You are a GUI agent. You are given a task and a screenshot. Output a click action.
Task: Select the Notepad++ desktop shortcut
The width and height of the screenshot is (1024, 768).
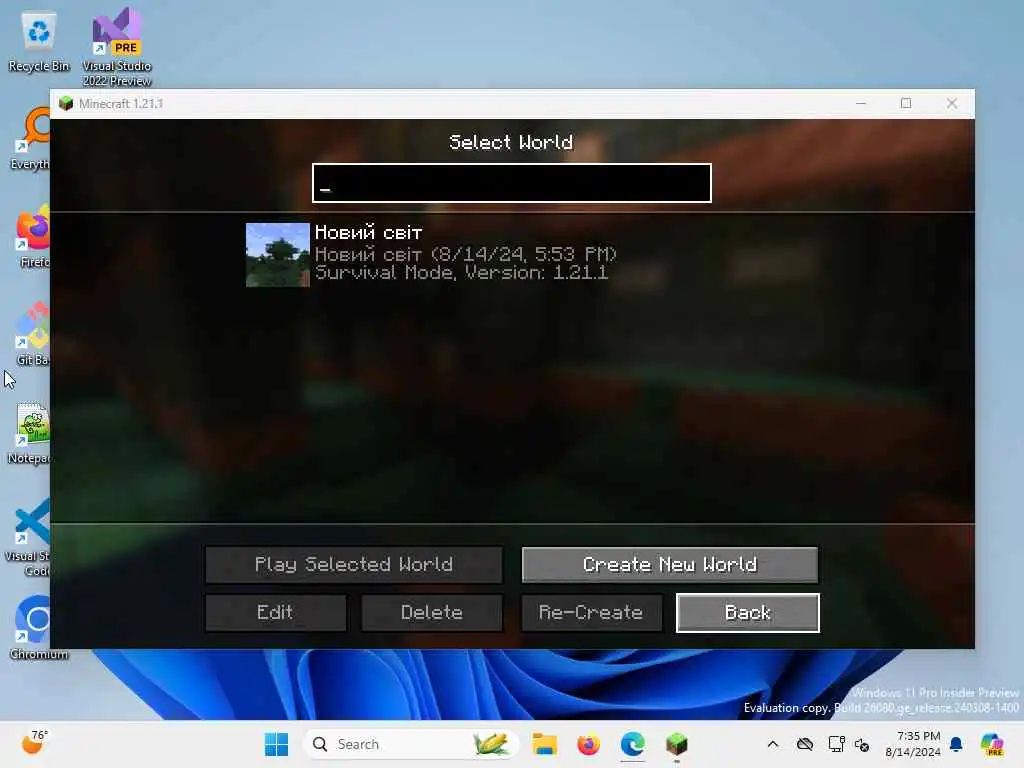tap(30, 434)
